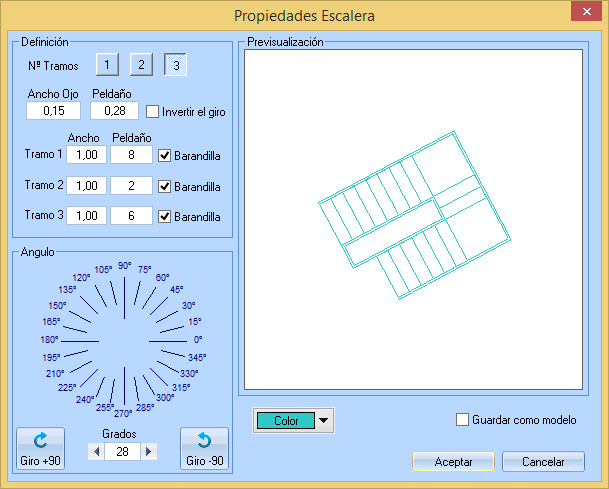Image resolution: width=609 pixels, height=489 pixels.
Task: Enable Guardar como modelo checkbox
Action: (x=462, y=420)
